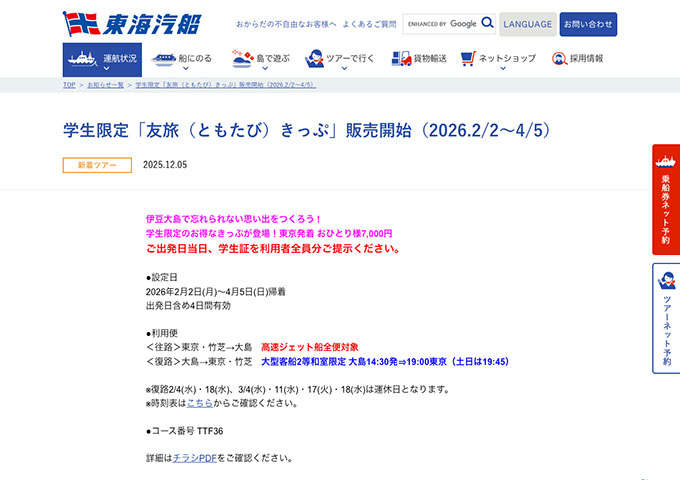
Task: Click text 大型客船2等和室限定
Action: [303, 362]
